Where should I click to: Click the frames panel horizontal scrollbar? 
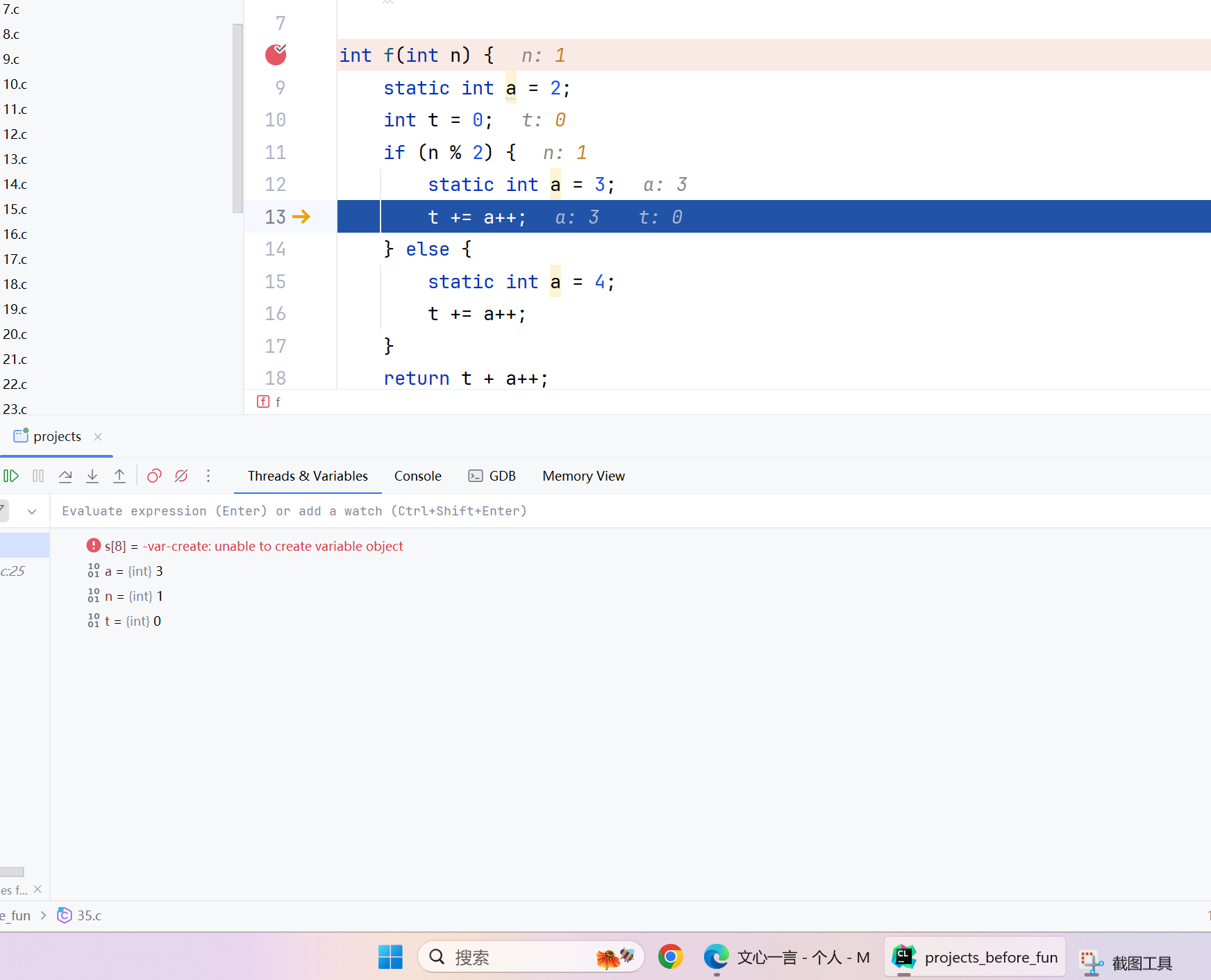(x=12, y=872)
